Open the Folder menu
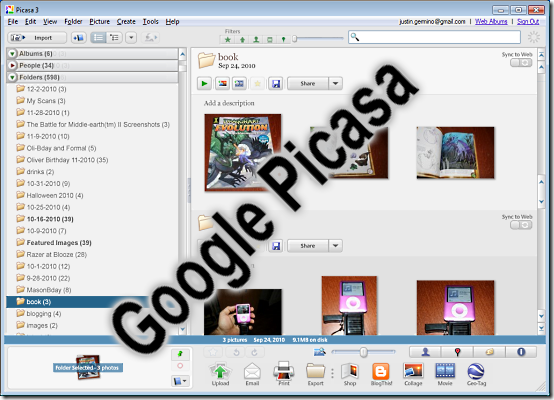The height and width of the screenshot is (400, 554). (73, 22)
